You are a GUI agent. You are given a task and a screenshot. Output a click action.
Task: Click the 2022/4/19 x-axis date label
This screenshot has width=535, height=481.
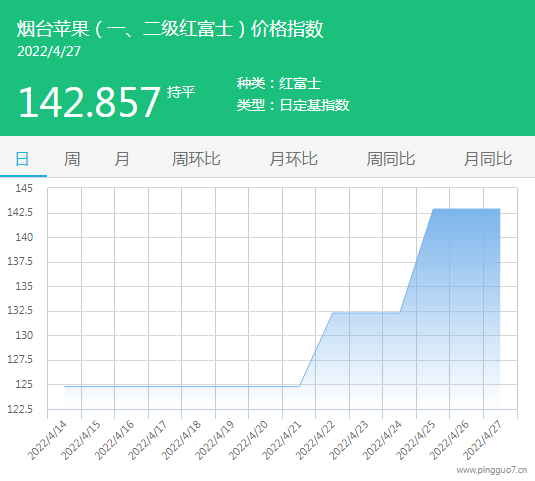pyautogui.click(x=215, y=440)
